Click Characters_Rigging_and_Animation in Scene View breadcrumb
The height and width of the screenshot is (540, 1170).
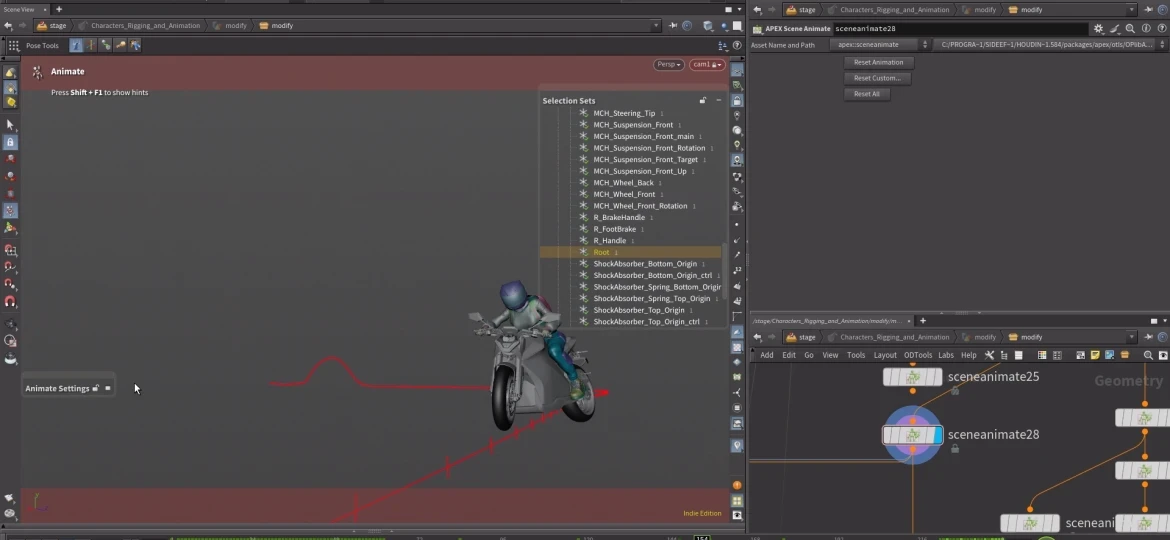146,25
